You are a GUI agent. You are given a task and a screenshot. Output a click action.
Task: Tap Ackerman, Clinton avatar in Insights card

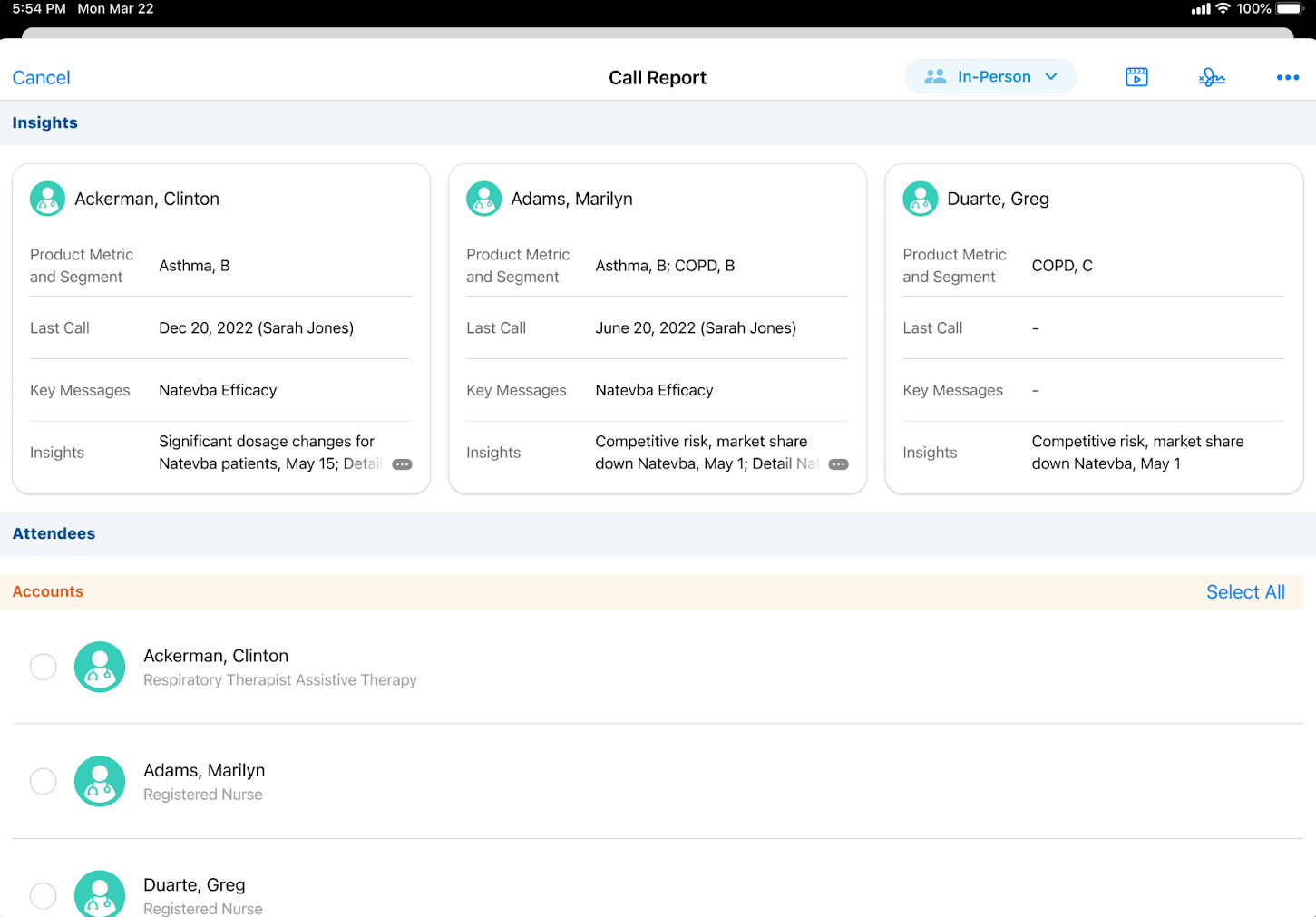point(47,199)
